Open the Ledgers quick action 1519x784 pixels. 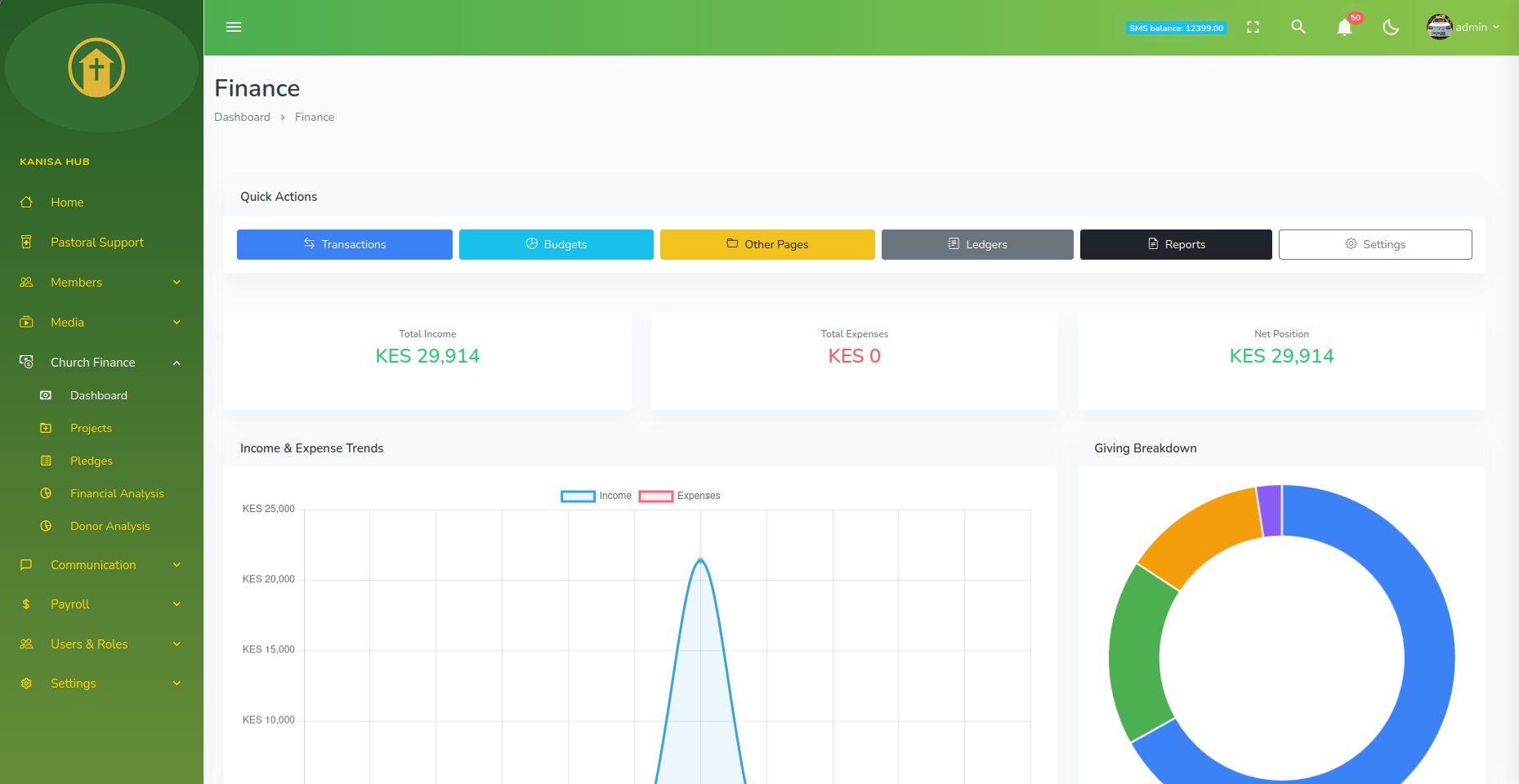point(977,244)
